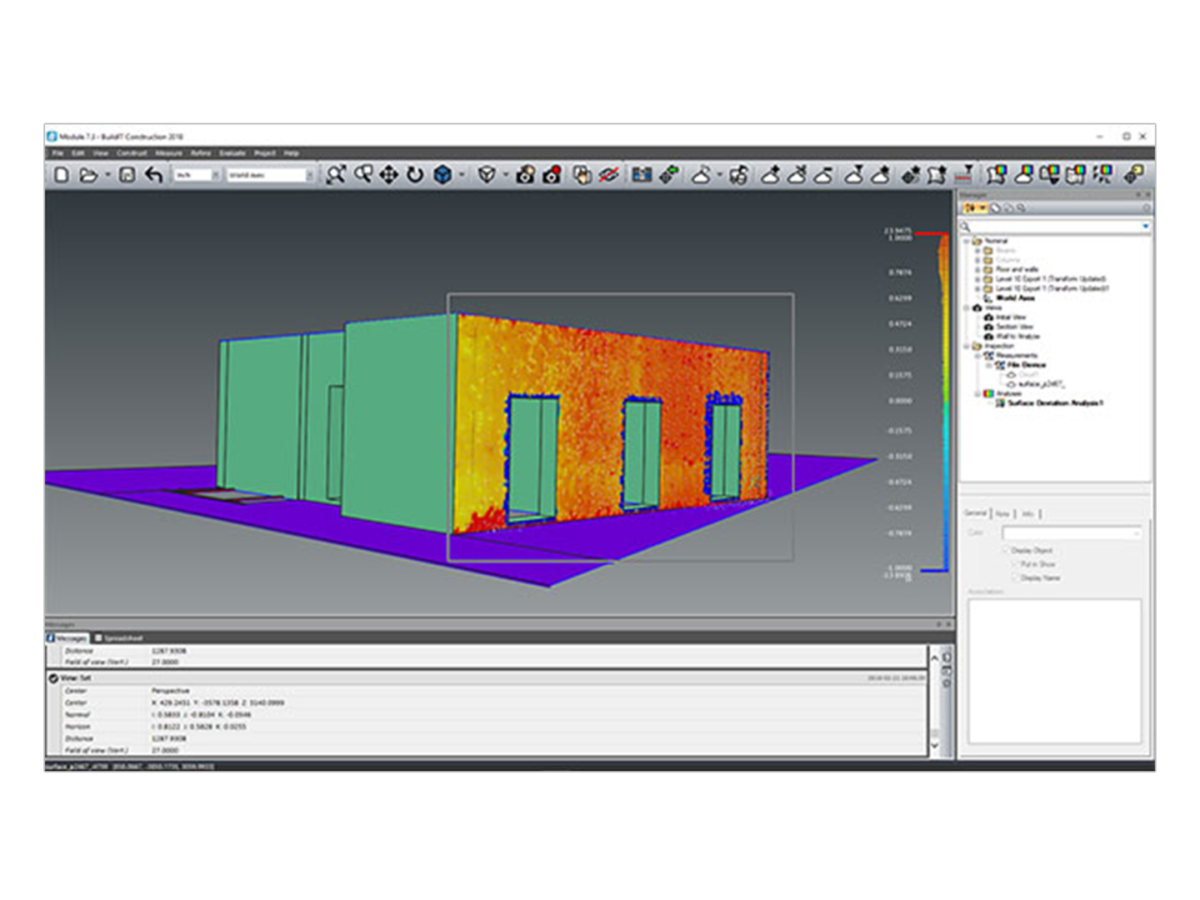Viewport: 1200px width, 900px height.
Task: Click the search magnifier in the Manager panel
Action: click(965, 226)
